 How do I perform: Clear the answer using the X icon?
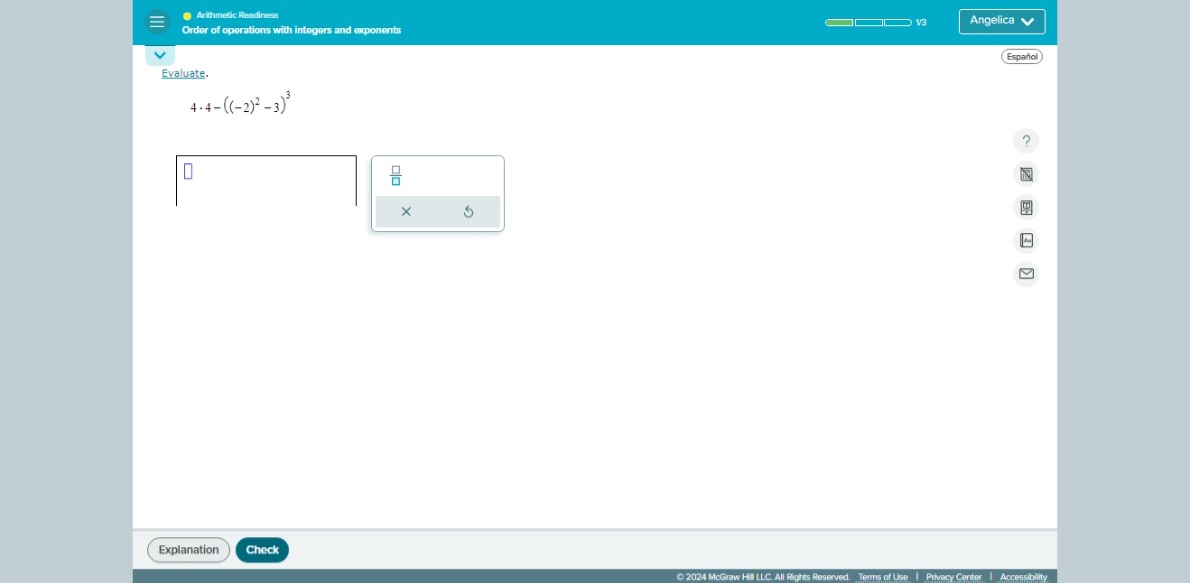406,211
